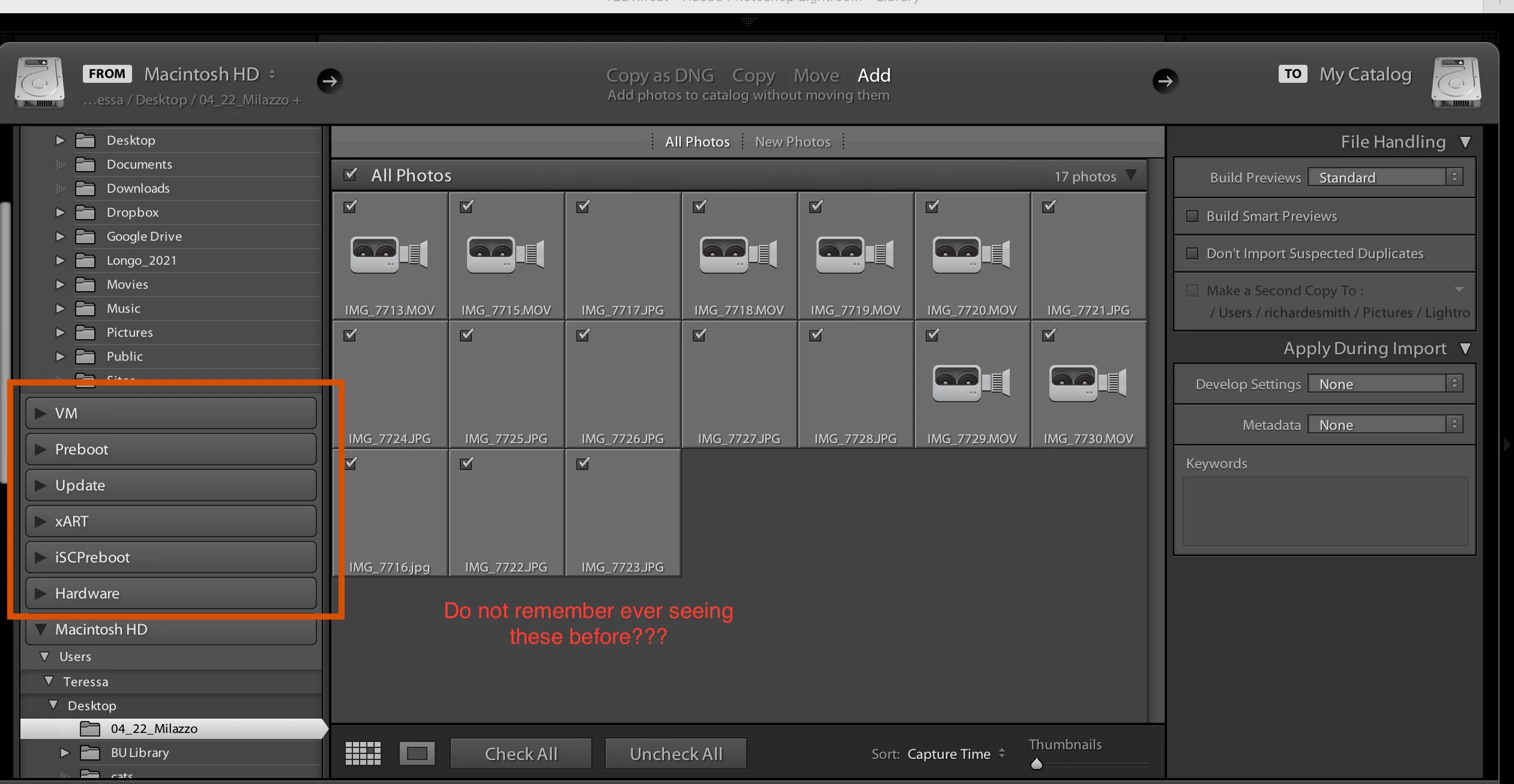Image resolution: width=1514 pixels, height=784 pixels.
Task: Click the source arrow button next to FROM
Action: [330, 81]
